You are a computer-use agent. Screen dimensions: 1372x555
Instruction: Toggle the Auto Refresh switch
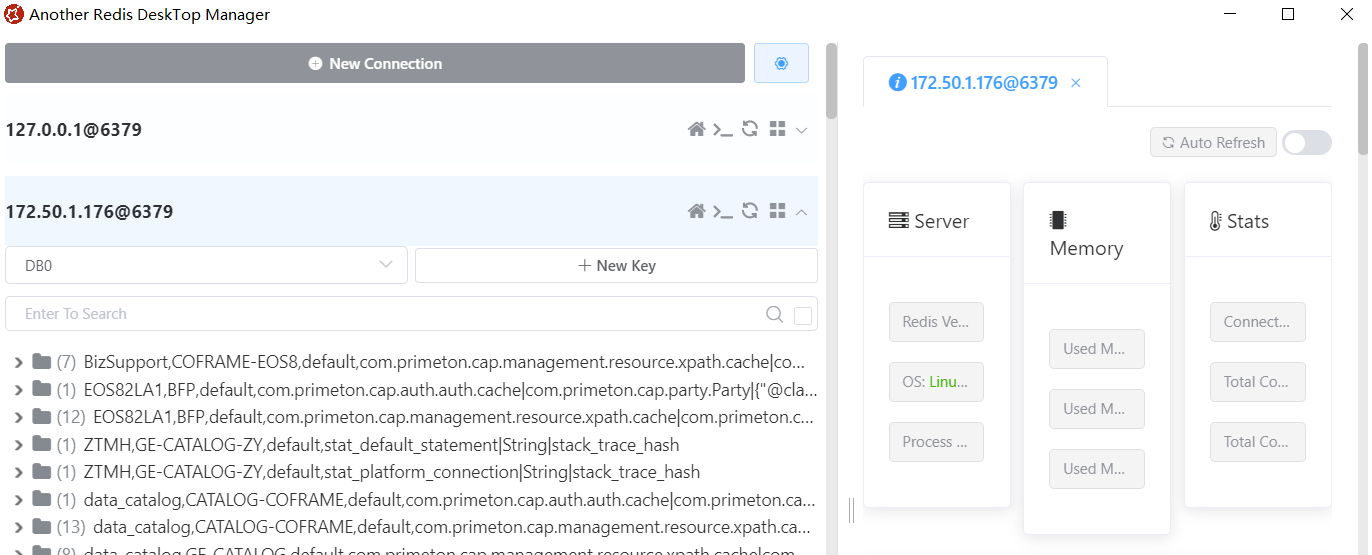(1306, 143)
